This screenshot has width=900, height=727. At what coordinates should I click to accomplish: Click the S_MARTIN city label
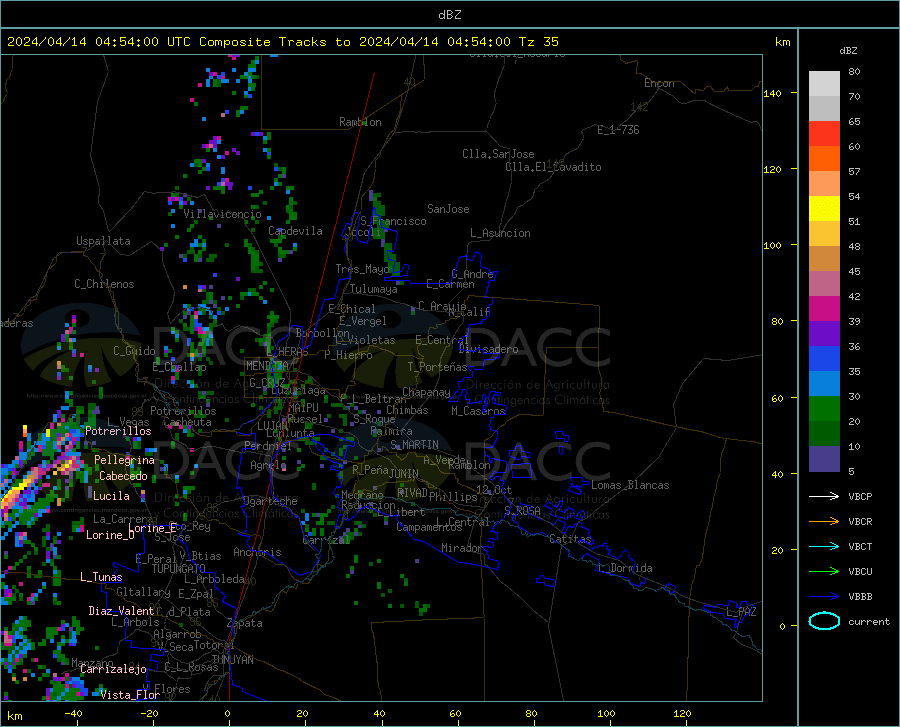[414, 445]
